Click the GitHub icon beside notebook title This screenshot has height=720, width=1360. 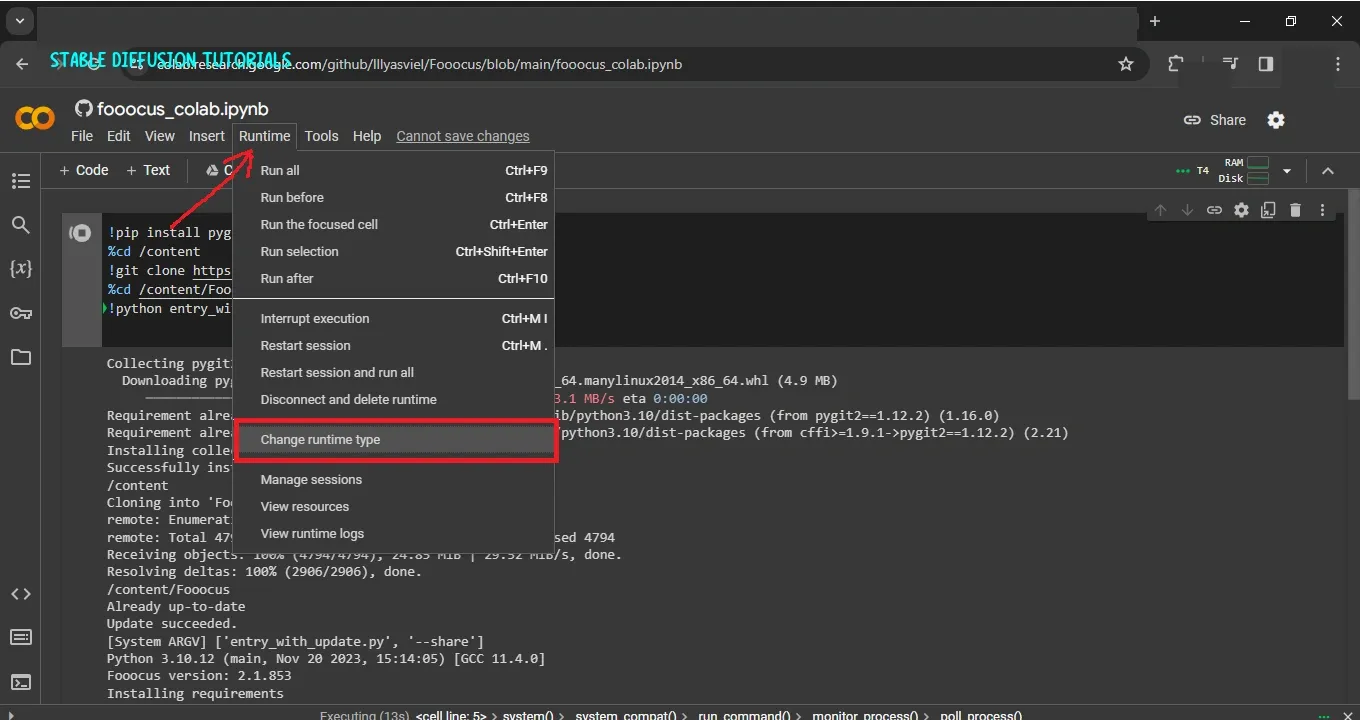[x=84, y=109]
